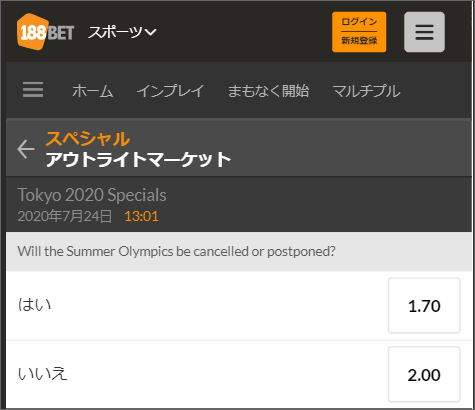This screenshot has height=410, width=475.
Task: Open the left navigation hamburger icon
Action: coord(33,90)
